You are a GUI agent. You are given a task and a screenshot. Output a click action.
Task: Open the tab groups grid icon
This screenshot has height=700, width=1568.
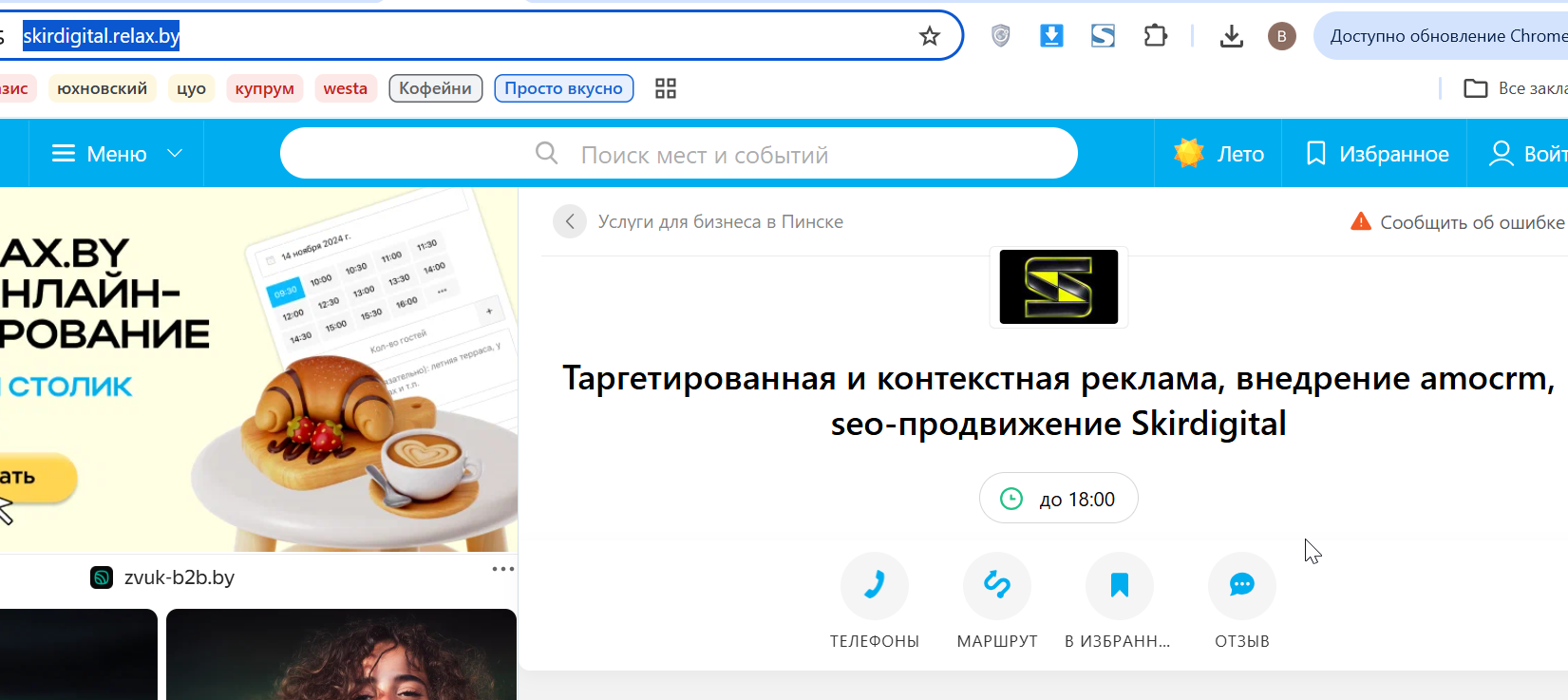click(x=666, y=88)
